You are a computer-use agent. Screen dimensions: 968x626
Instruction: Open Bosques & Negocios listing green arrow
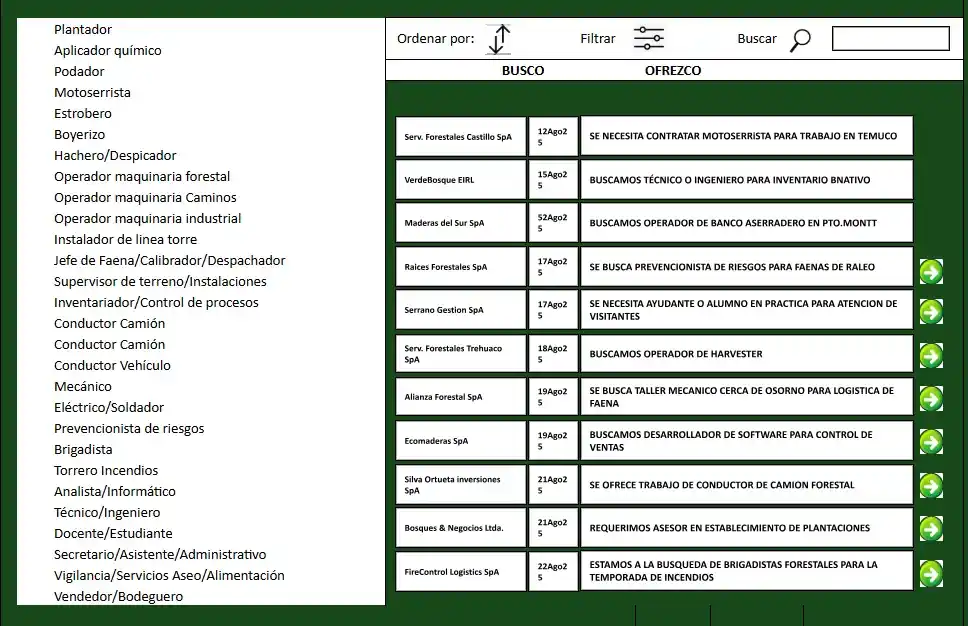931,529
